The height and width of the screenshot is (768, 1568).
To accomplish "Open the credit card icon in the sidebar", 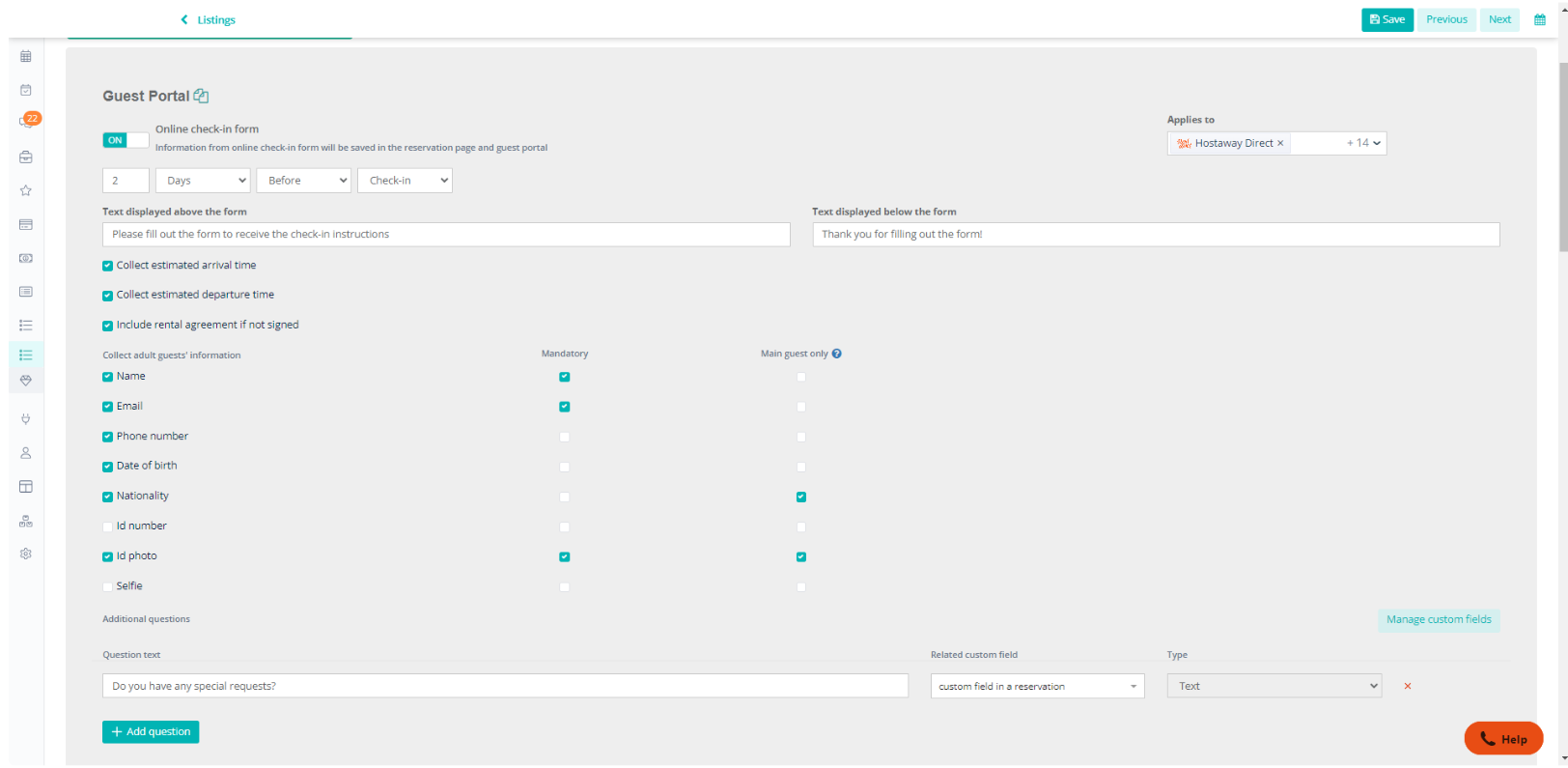I will click(26, 224).
